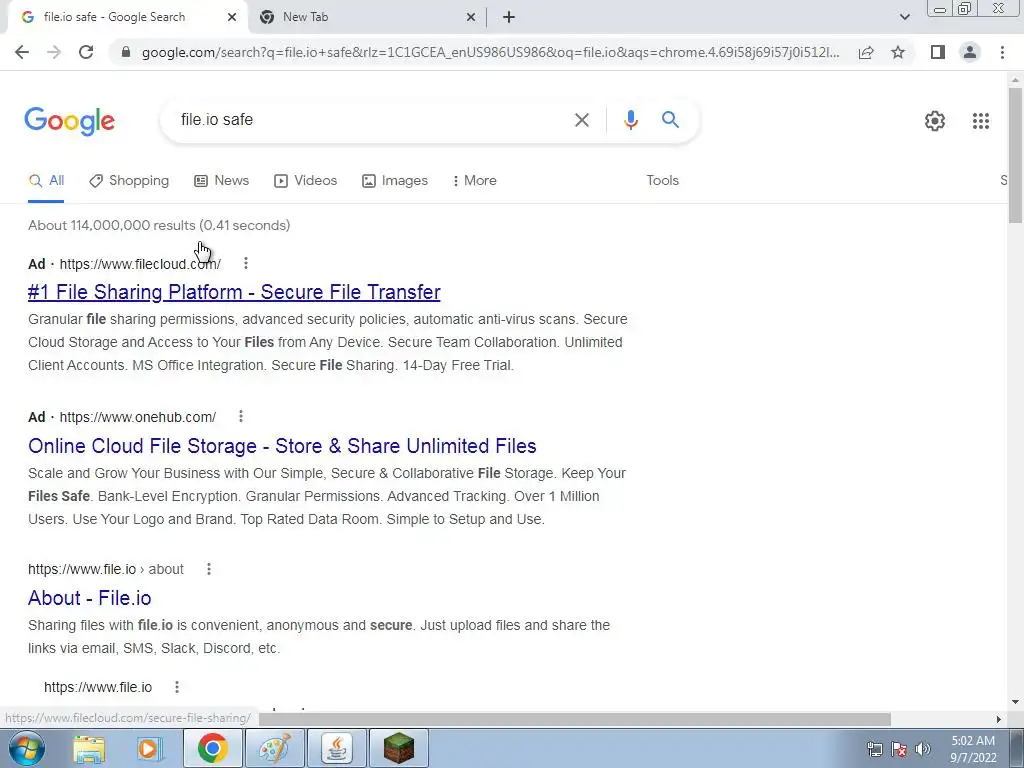Click the https://www.file.io sub-result URL
This screenshot has width=1024, height=768.
coord(97,687)
